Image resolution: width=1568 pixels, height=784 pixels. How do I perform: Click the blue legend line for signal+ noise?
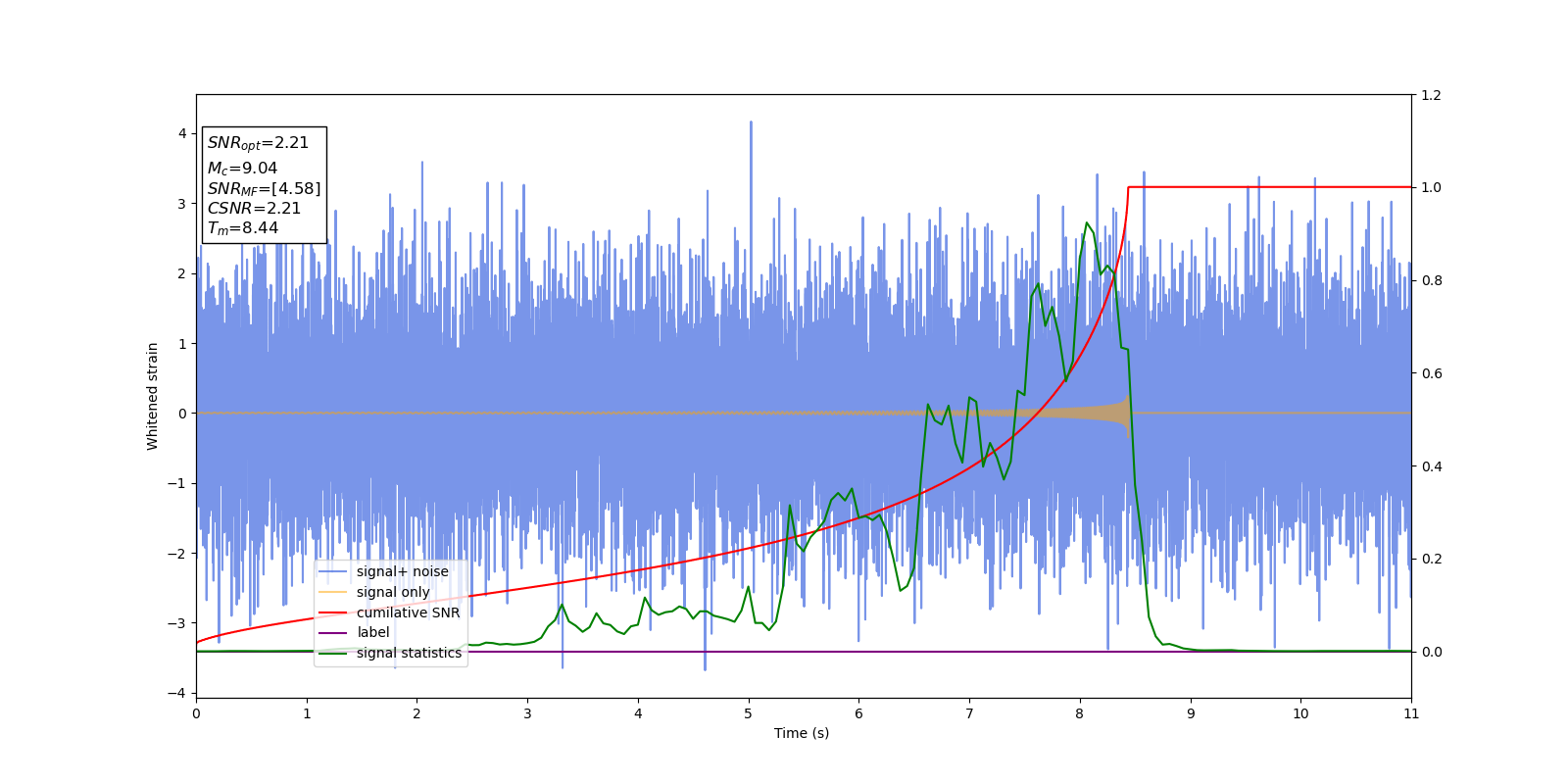tap(333, 571)
